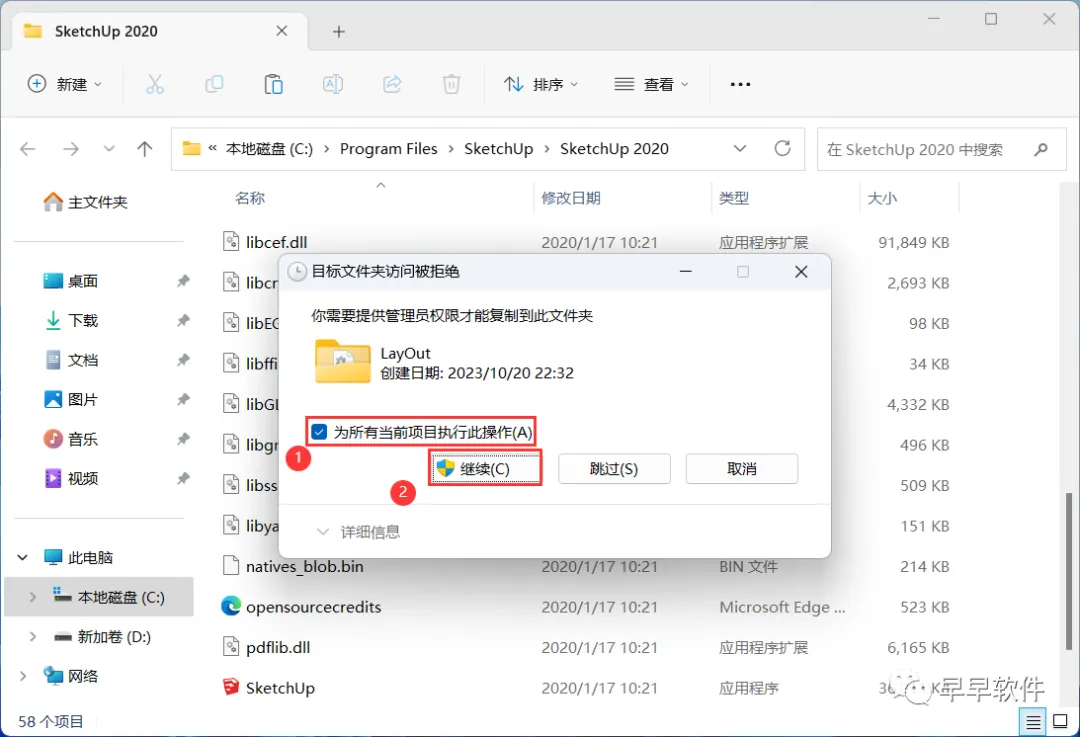The height and width of the screenshot is (737, 1080).
Task: Click the Delete trash icon
Action: (x=451, y=84)
